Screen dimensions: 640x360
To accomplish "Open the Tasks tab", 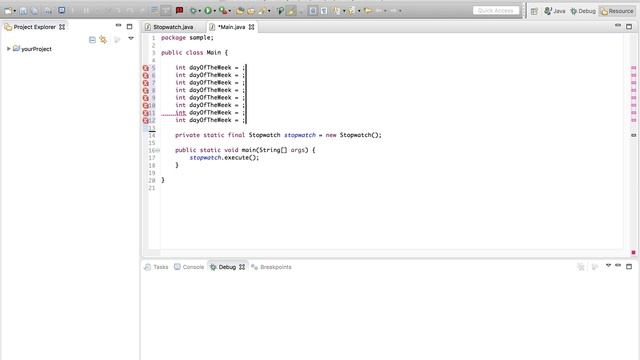I will pyautogui.click(x=156, y=267).
